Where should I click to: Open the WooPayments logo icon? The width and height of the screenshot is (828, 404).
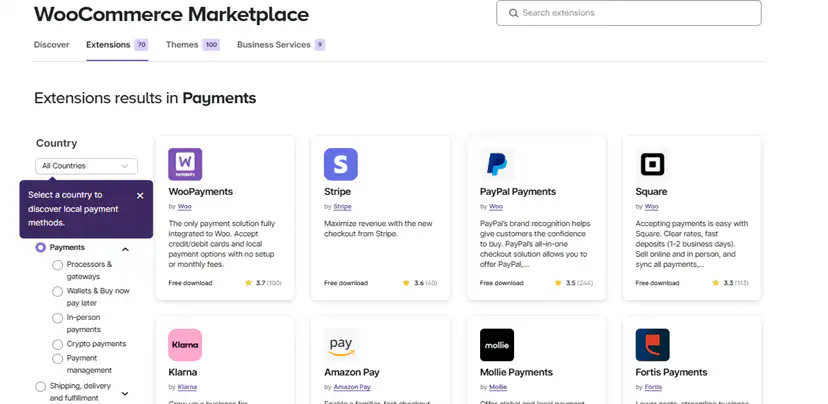(x=185, y=164)
